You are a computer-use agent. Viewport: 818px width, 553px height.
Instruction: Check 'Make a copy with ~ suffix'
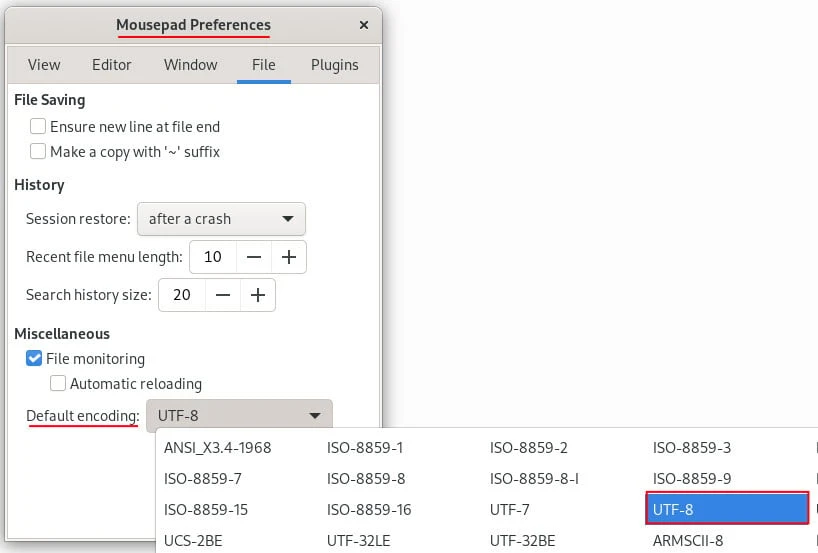click(x=38, y=152)
